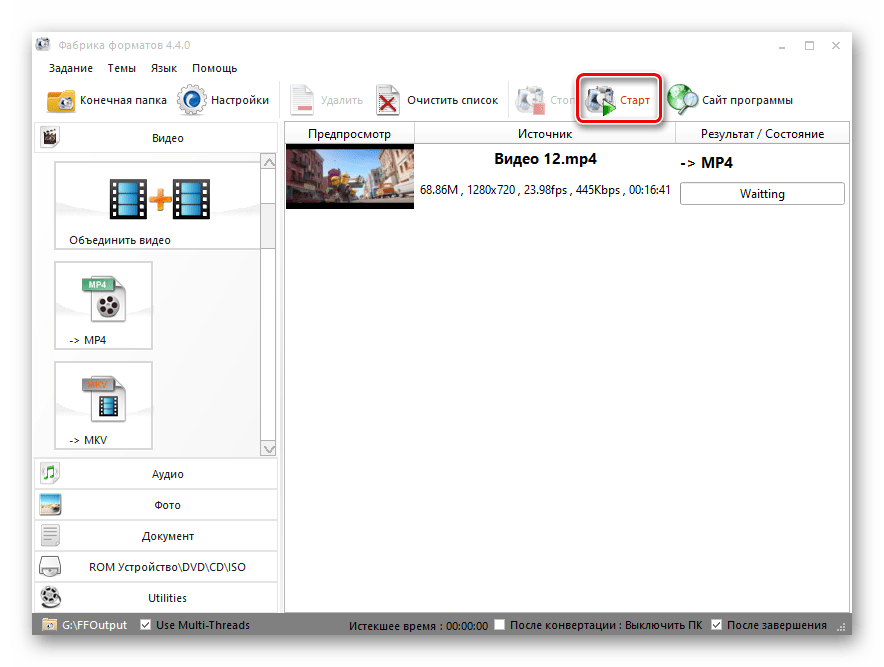Open the Помощь menu
This screenshot has height=667, width=884.
click(x=215, y=68)
